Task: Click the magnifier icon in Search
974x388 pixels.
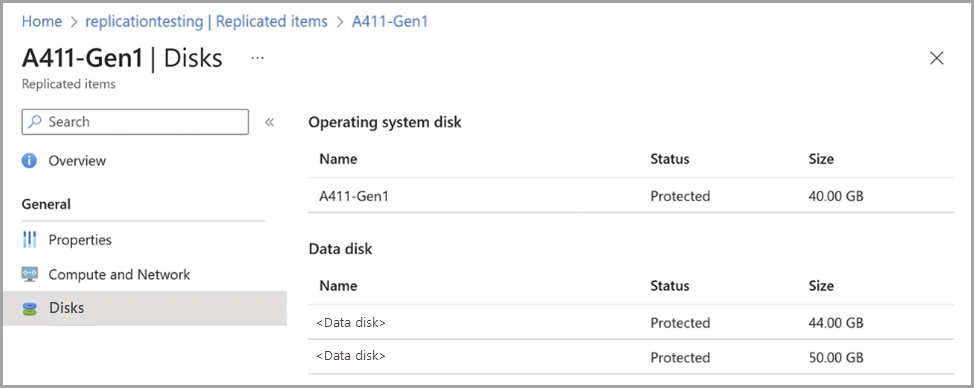Action: [36, 122]
